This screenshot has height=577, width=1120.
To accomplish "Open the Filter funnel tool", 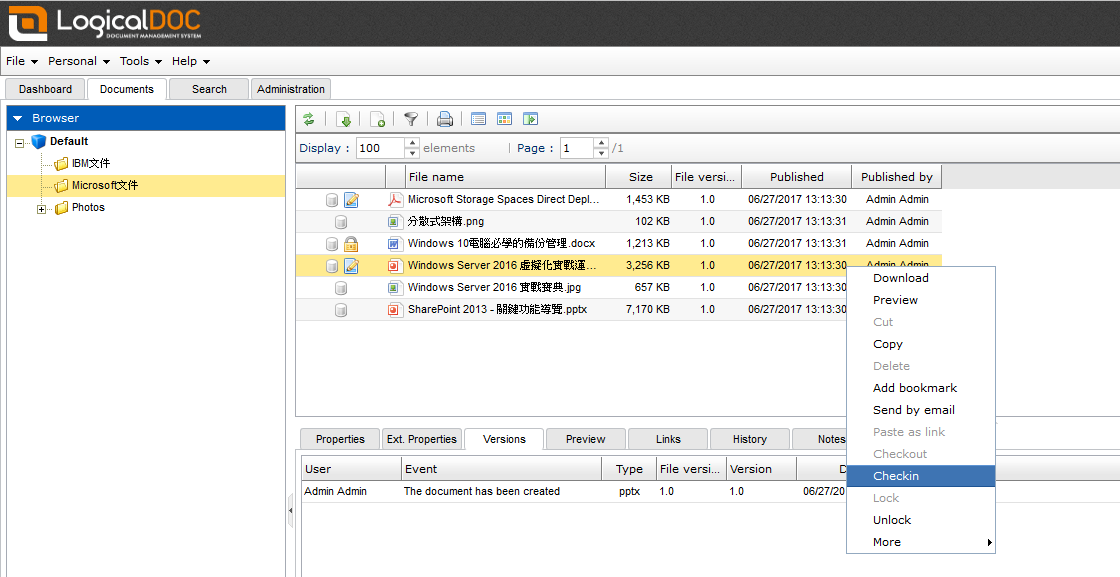I will (x=411, y=119).
